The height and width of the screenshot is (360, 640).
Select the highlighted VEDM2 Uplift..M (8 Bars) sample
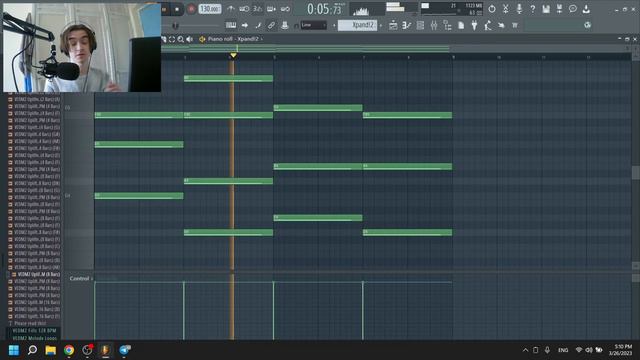(35, 274)
